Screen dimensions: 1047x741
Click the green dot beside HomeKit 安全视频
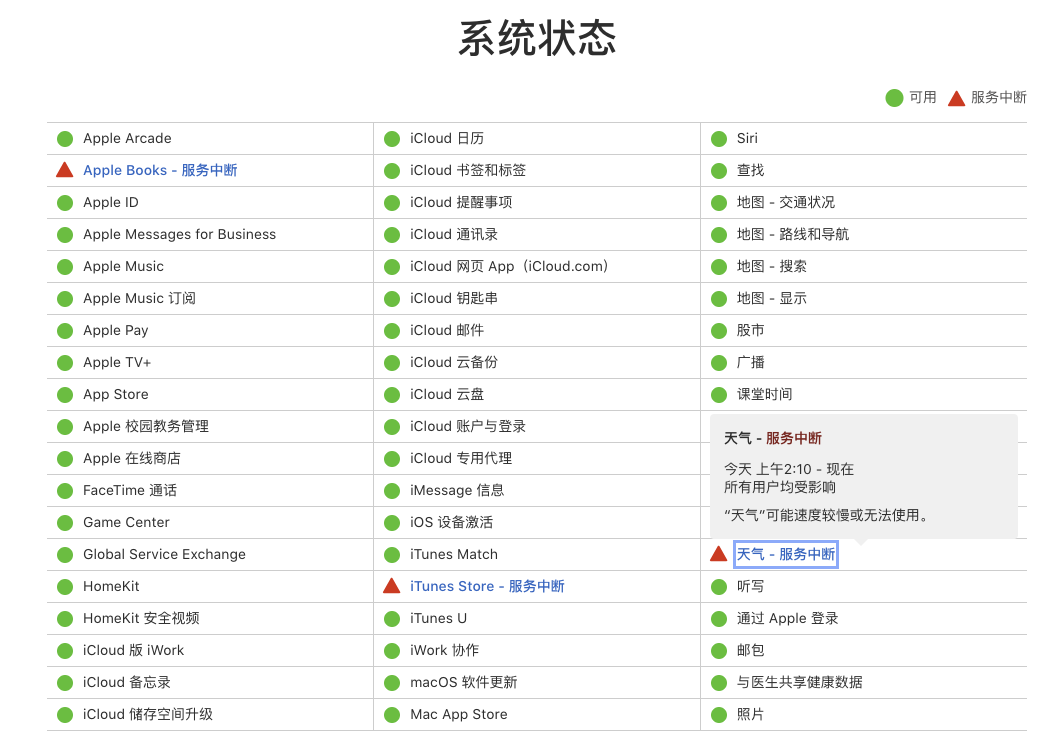tap(65, 619)
